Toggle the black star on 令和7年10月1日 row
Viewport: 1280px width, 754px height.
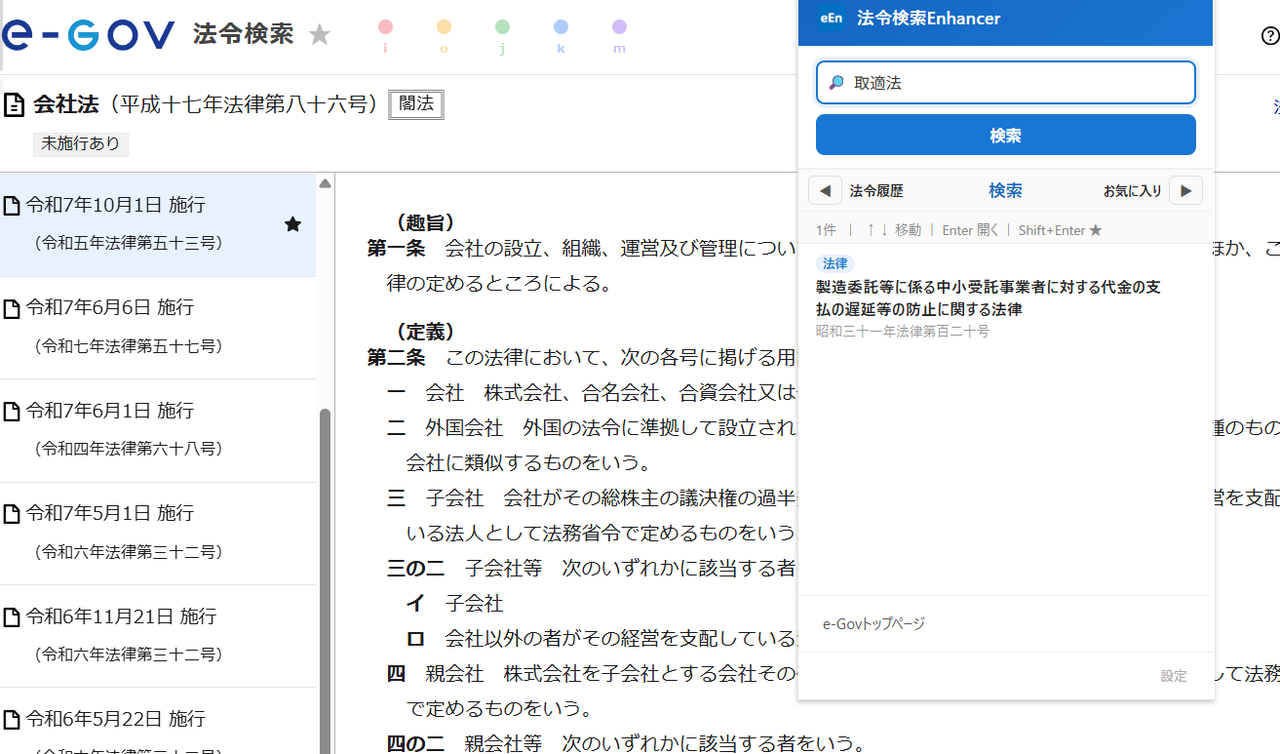293,224
